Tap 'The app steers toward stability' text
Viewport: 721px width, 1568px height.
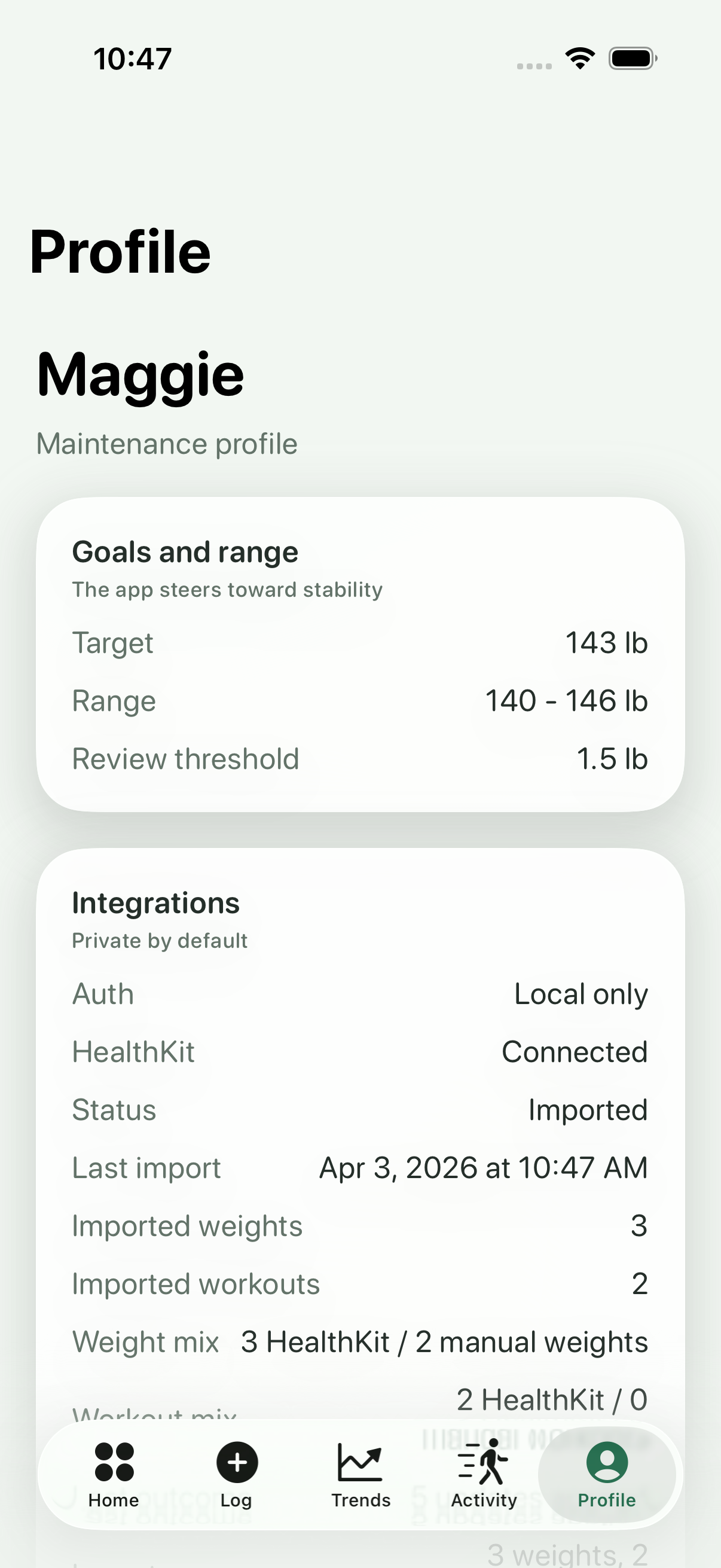[x=228, y=589]
